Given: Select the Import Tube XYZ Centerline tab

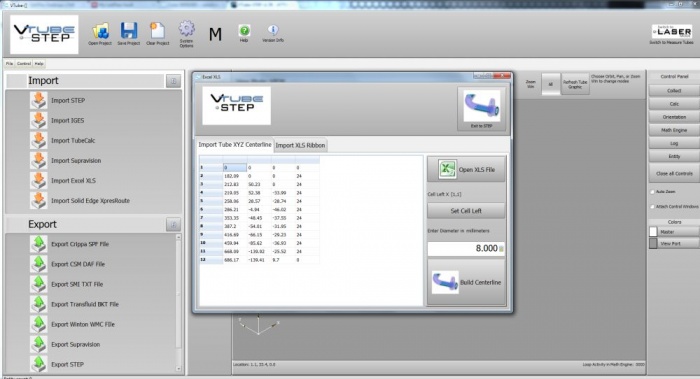Looking at the screenshot, I should (x=235, y=145).
